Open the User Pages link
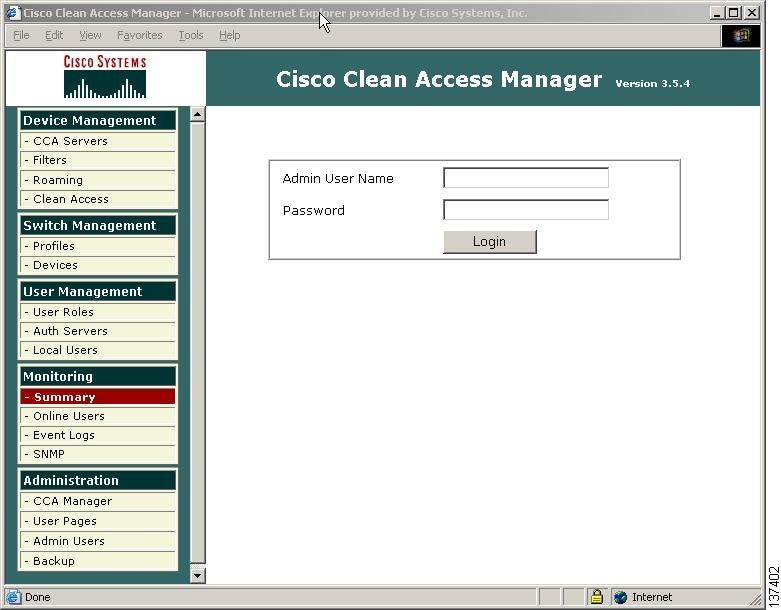Viewport: 781px width, 610px height. coord(98,521)
